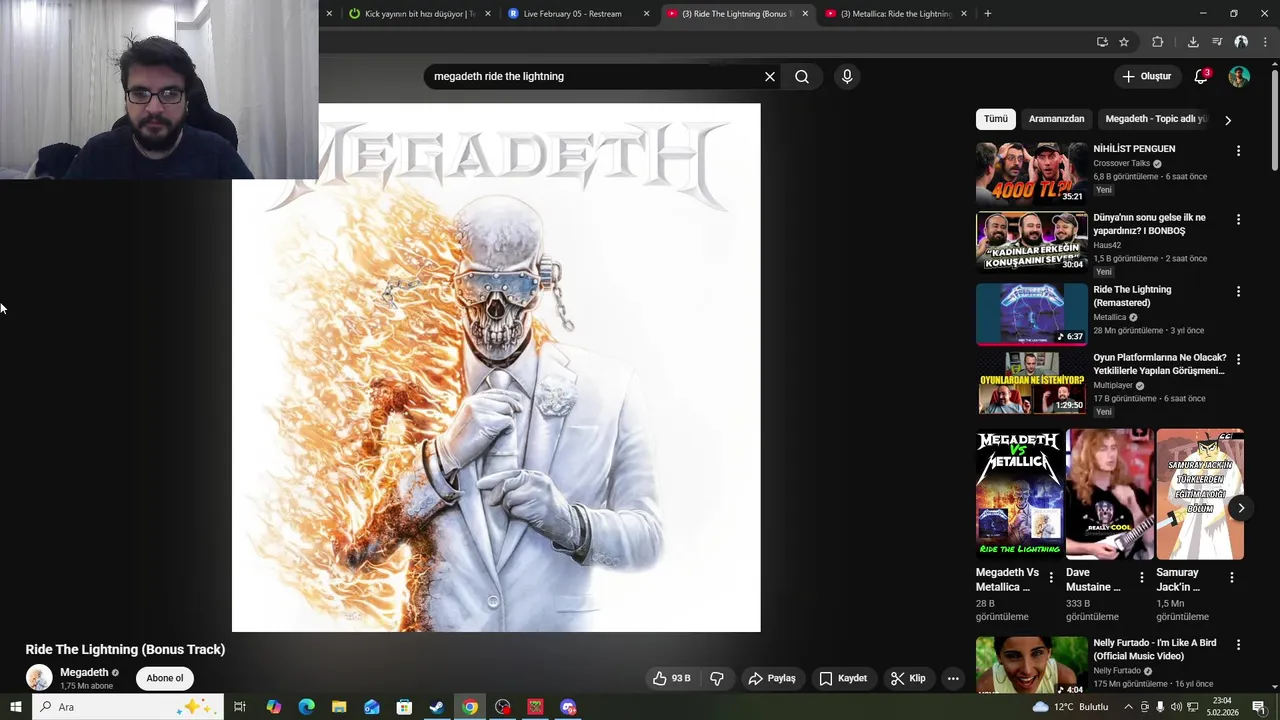
Task: Close the Ride The Lightning (Bonus) tab
Action: tap(805, 14)
